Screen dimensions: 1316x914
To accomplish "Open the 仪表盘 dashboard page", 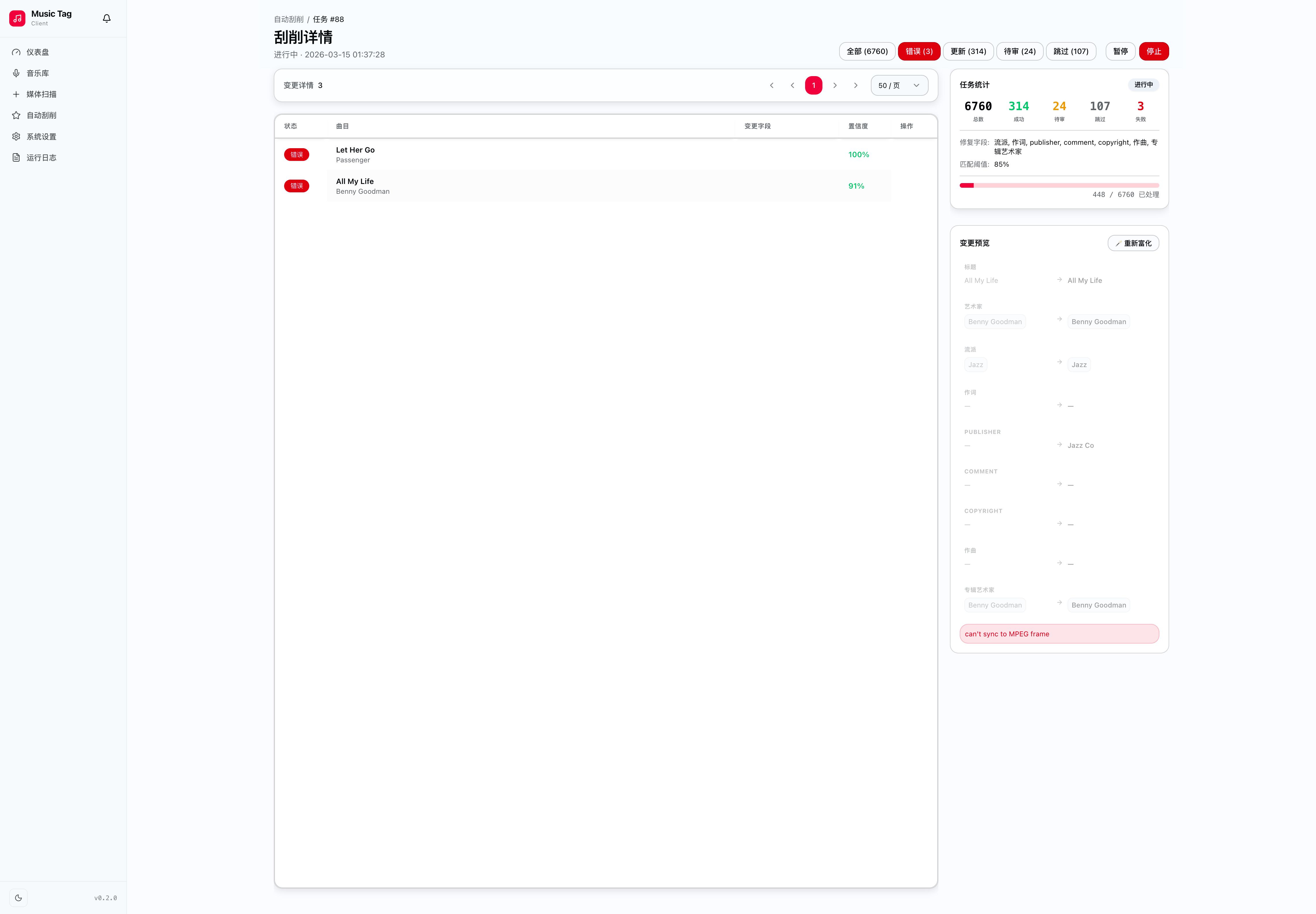I will pyautogui.click(x=38, y=52).
